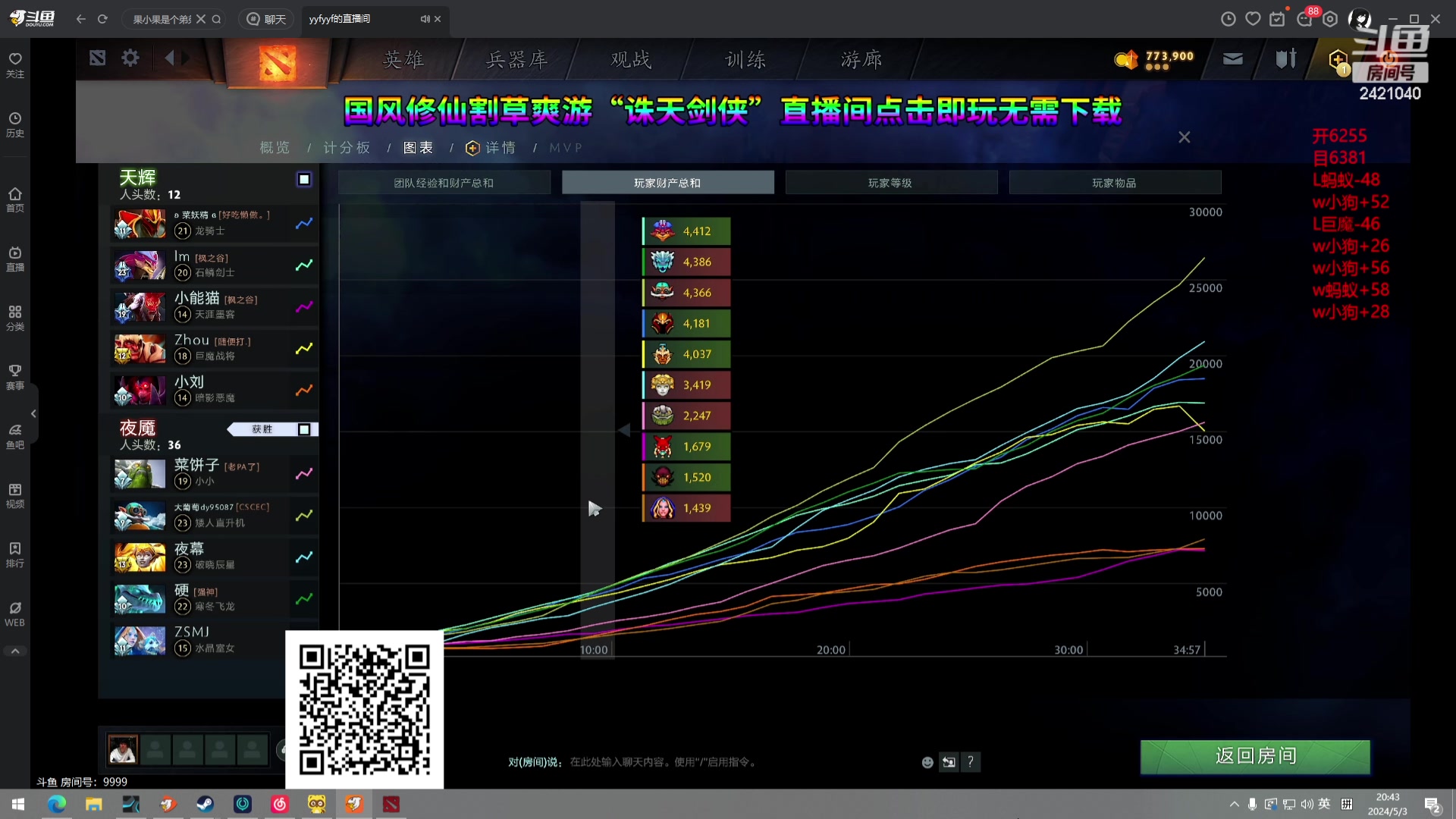Toggle the 夜魇 获胜 checkbox
The width and height of the screenshot is (1456, 819).
[304, 429]
